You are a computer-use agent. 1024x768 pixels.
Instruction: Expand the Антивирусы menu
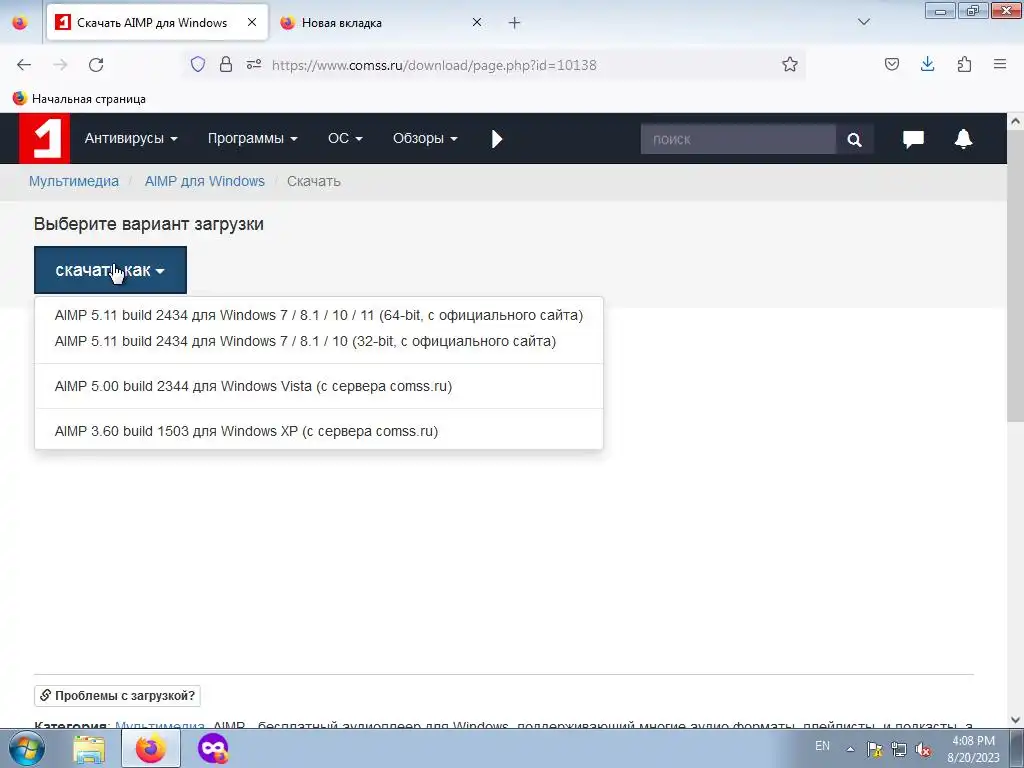pos(131,138)
